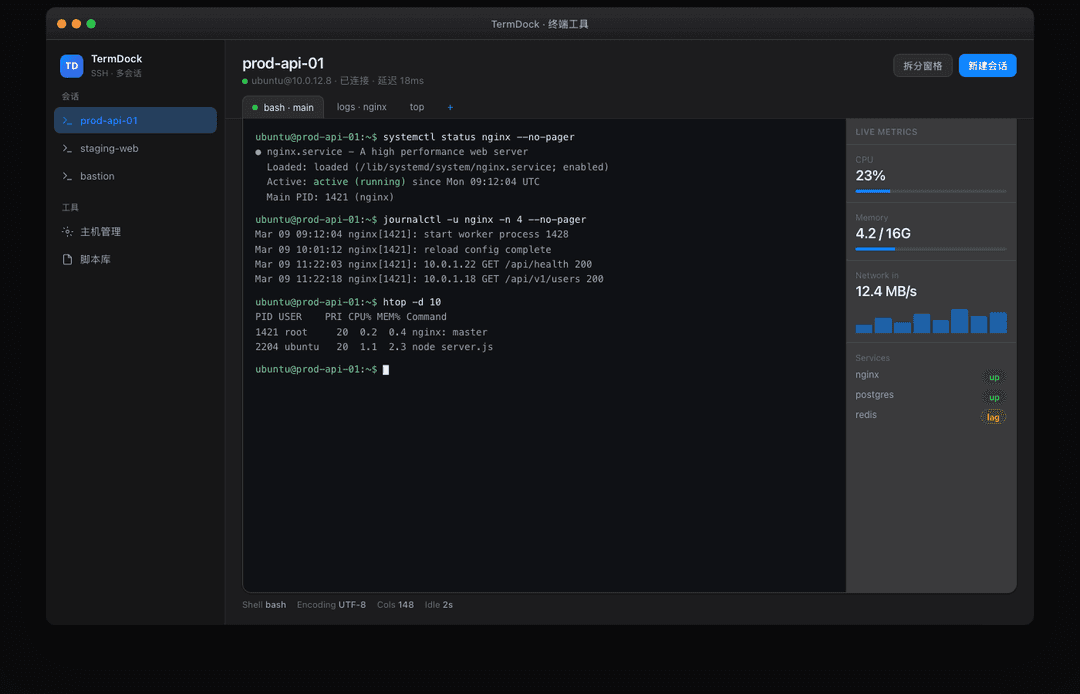This screenshot has width=1080, height=694.
Task: Click 'Shell bash' in status bar
Action: coord(264,605)
